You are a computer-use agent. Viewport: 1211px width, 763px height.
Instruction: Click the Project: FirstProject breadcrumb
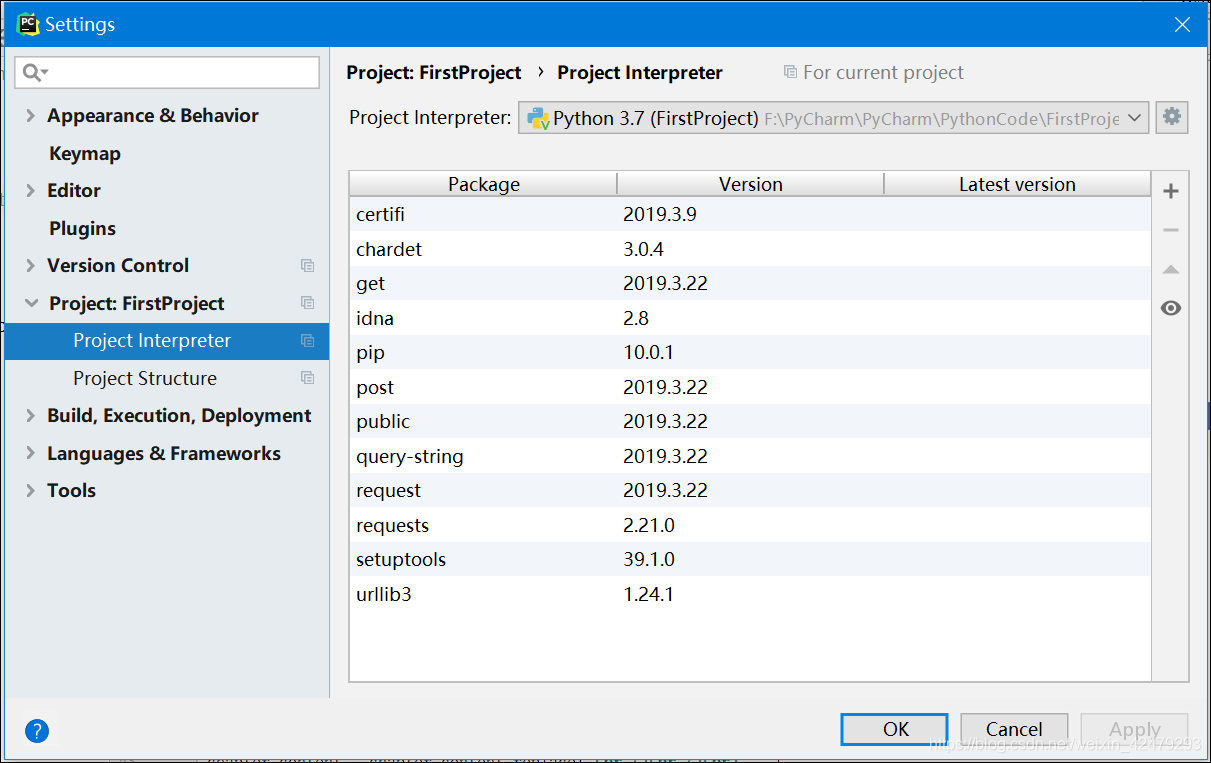(434, 72)
